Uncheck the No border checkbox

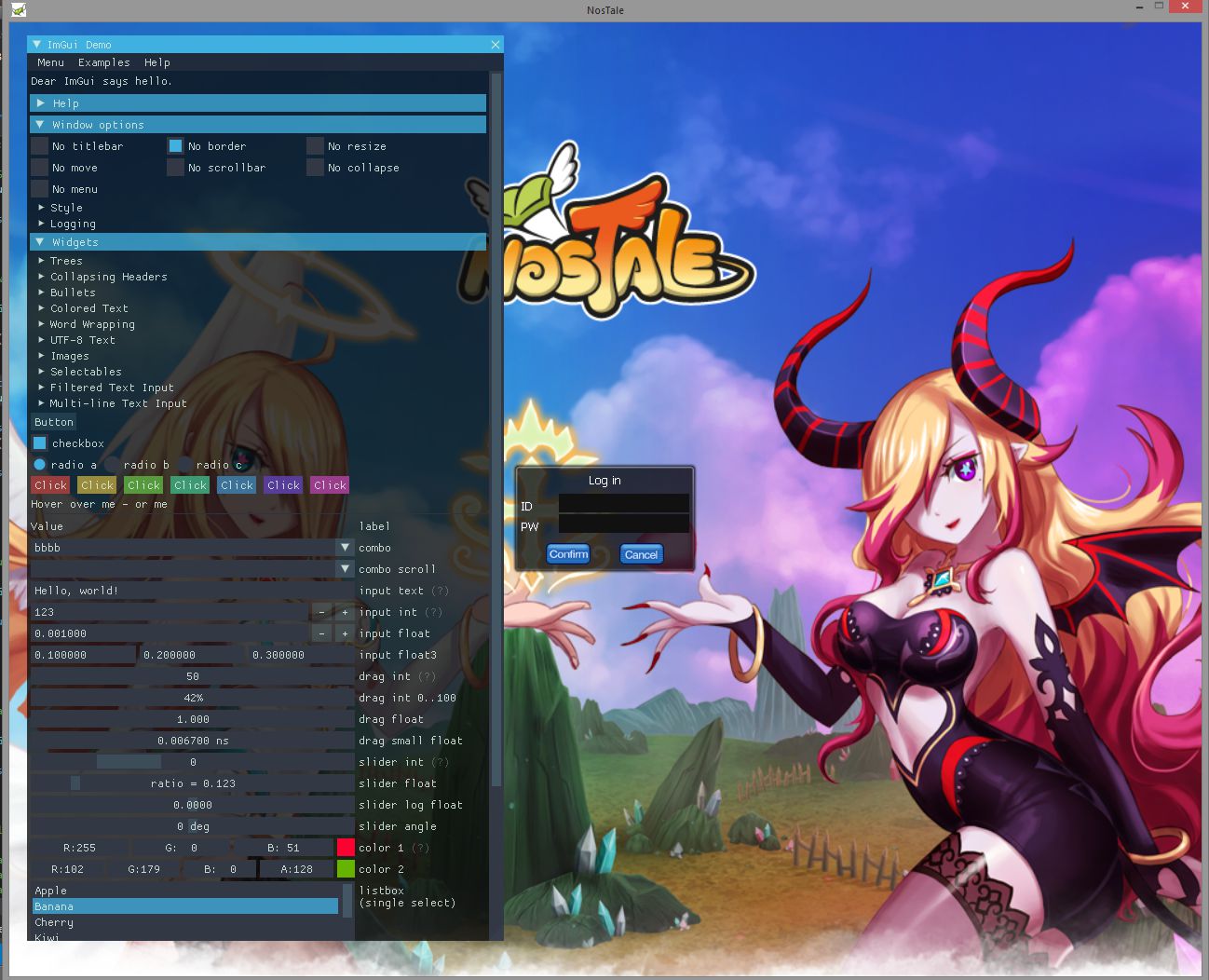click(175, 146)
